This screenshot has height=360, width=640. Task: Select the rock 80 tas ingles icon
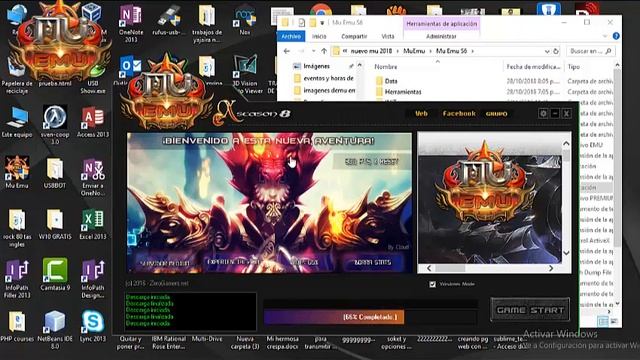(17, 229)
